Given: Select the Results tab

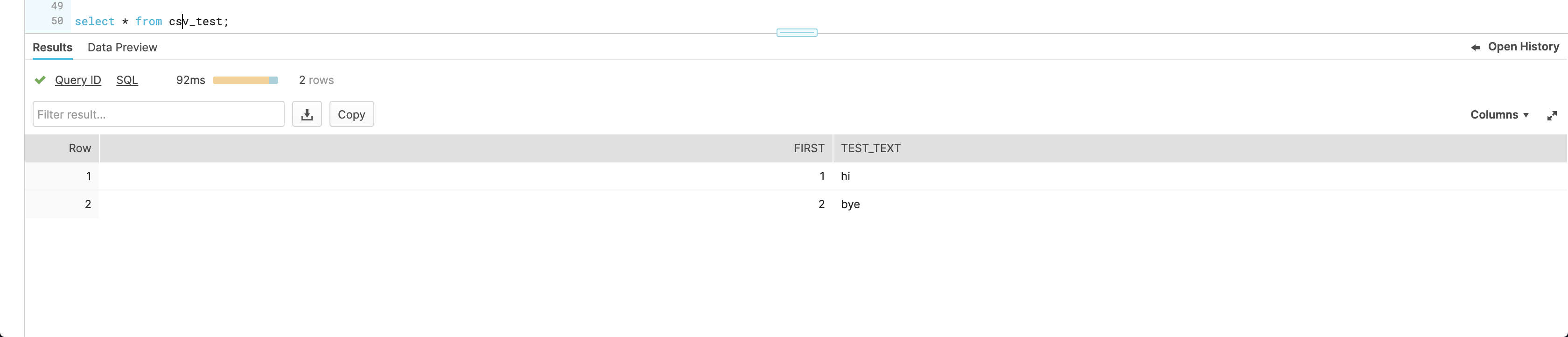Looking at the screenshot, I should (x=52, y=48).
